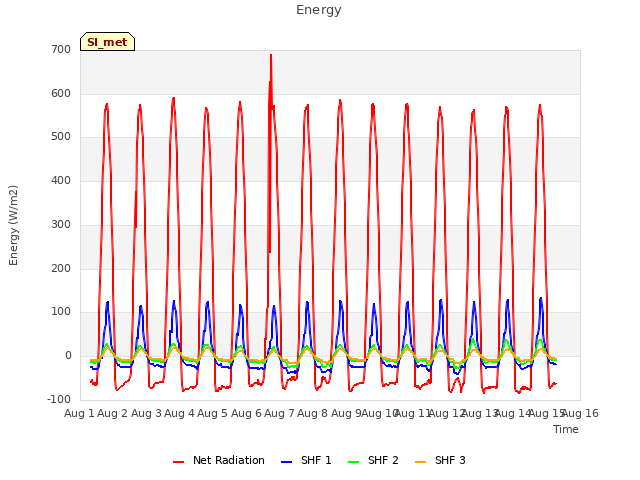
Task: Select Net Radiation legend entry
Action: coord(219,460)
